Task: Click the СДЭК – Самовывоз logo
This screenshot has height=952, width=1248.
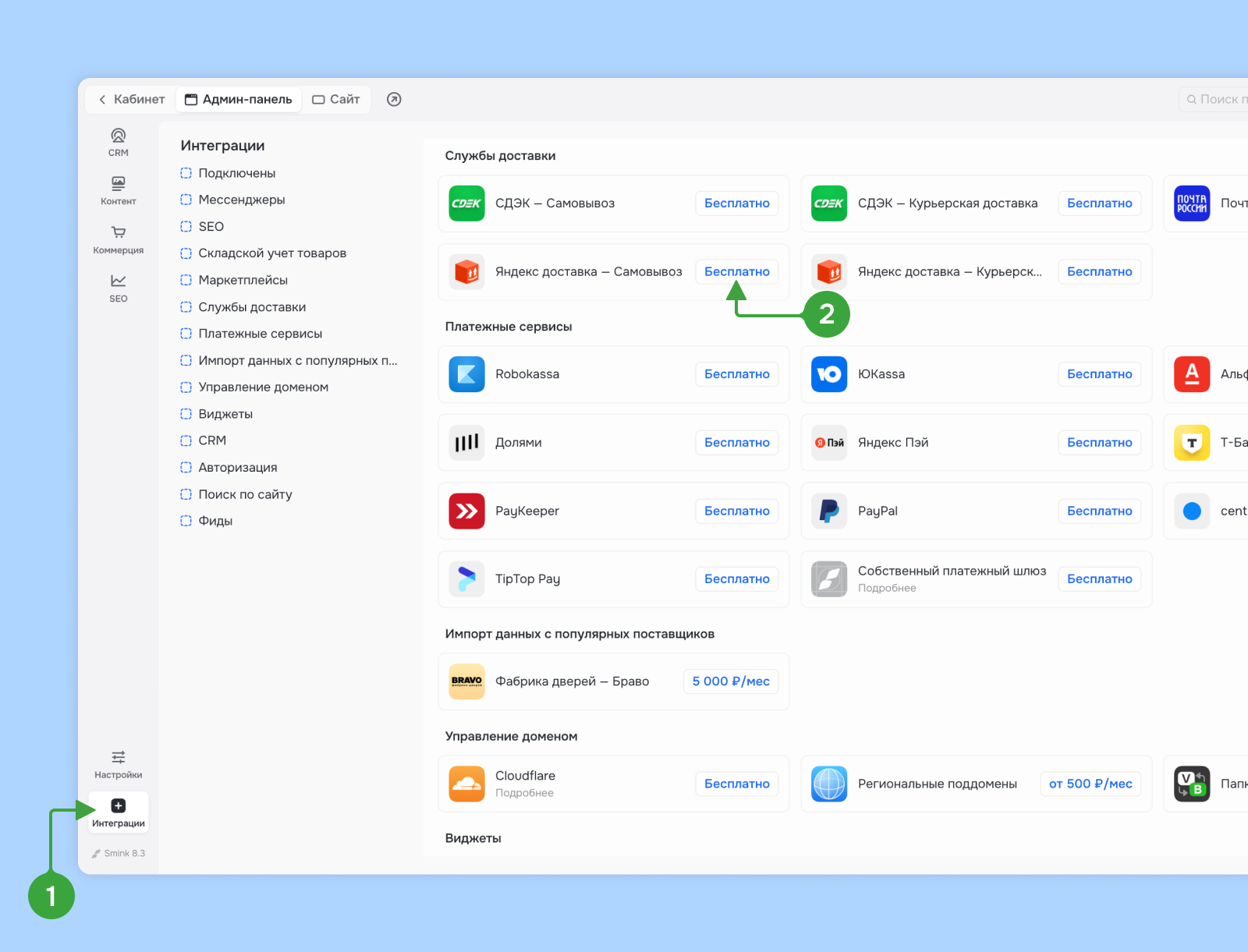Action: (466, 203)
